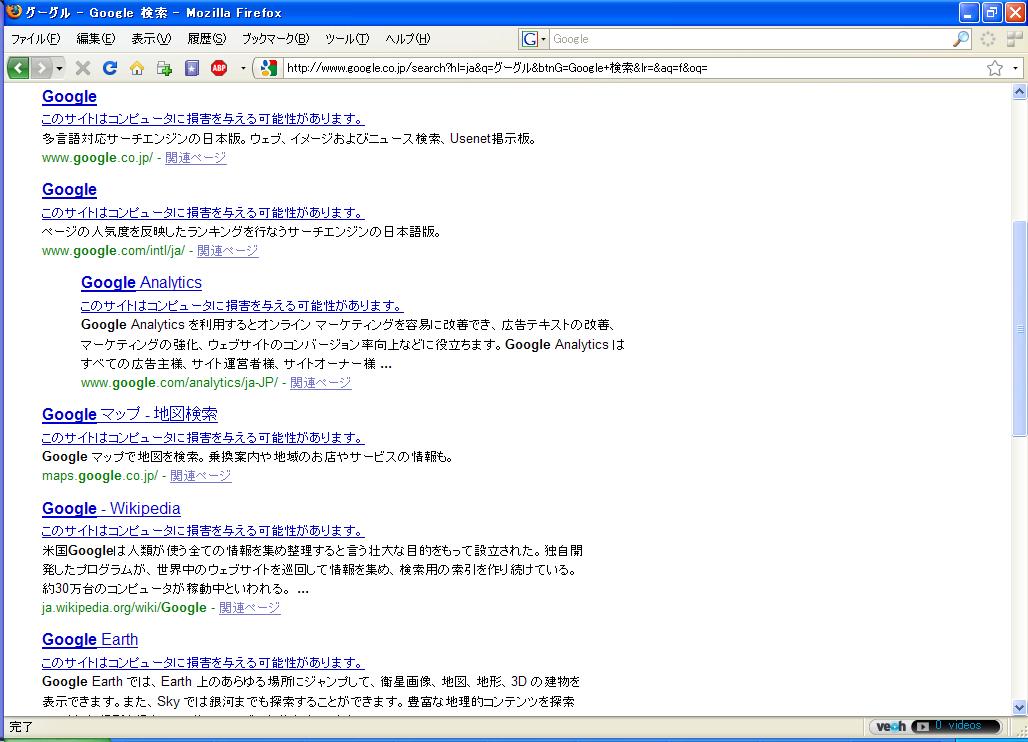Click the Google site favicon in address bar

[x=269, y=68]
